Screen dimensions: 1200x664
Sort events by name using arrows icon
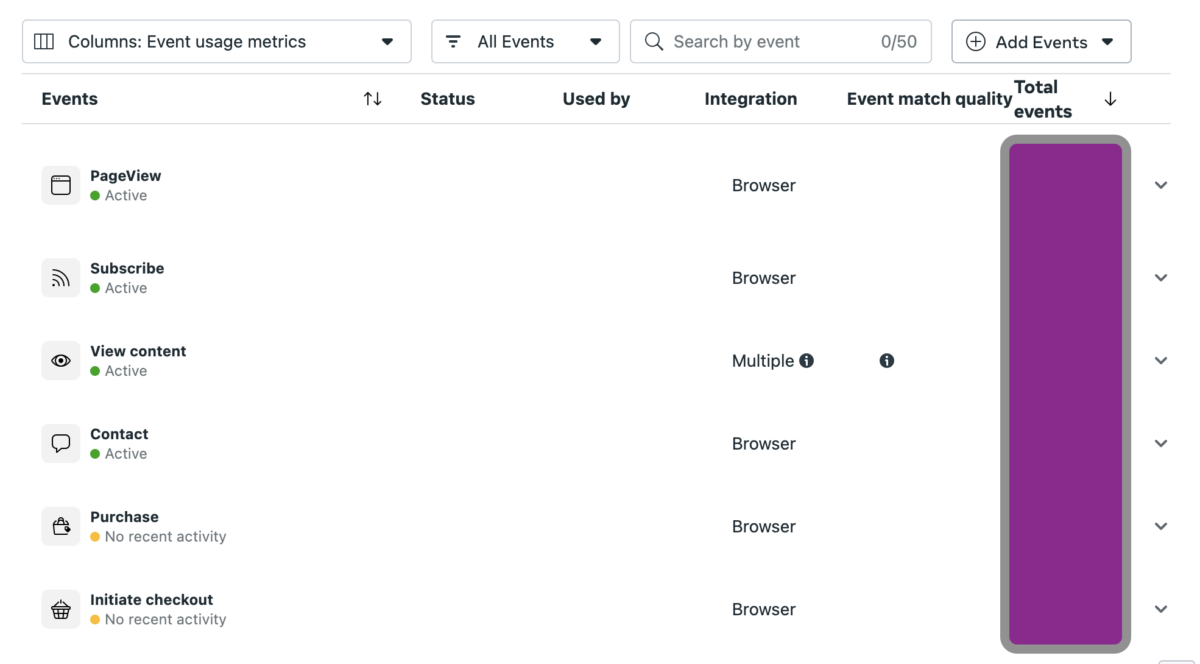click(x=372, y=99)
